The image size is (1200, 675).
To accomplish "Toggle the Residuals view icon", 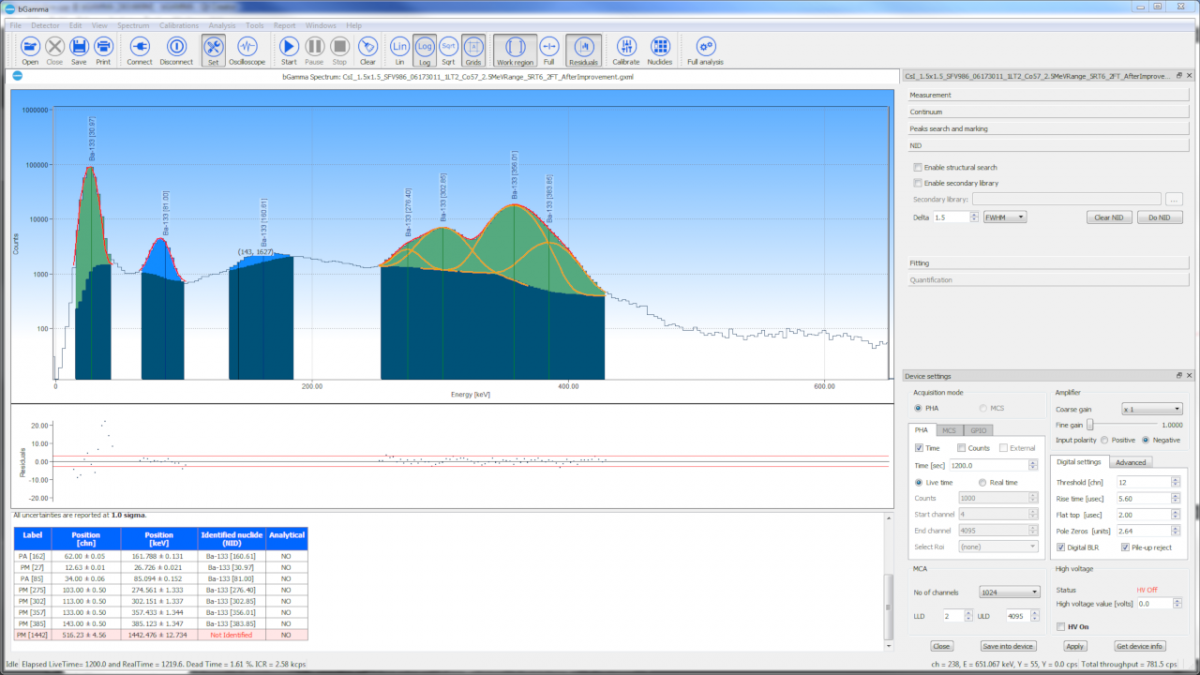I will [x=583, y=47].
